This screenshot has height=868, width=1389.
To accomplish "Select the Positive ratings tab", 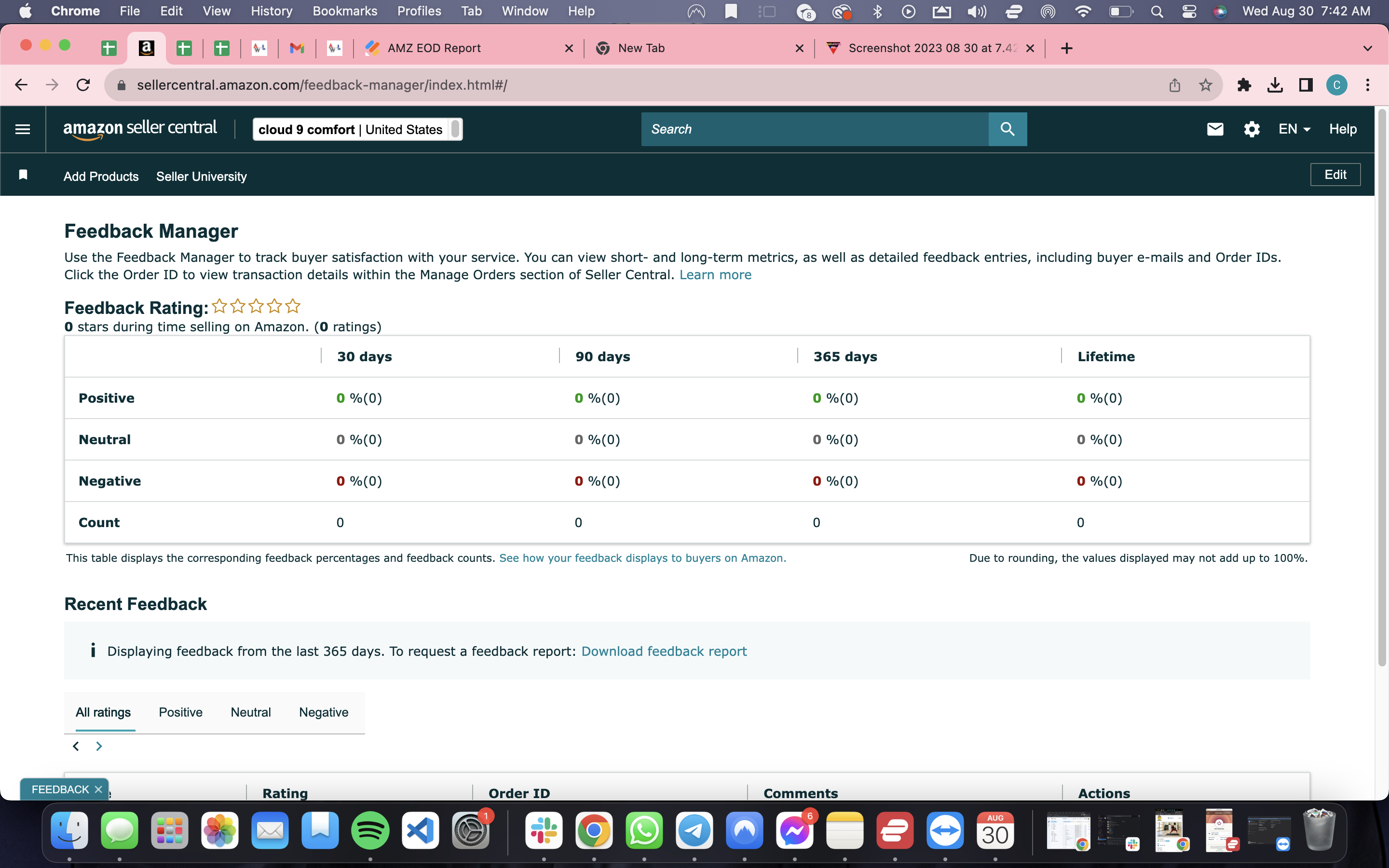I will click(181, 712).
